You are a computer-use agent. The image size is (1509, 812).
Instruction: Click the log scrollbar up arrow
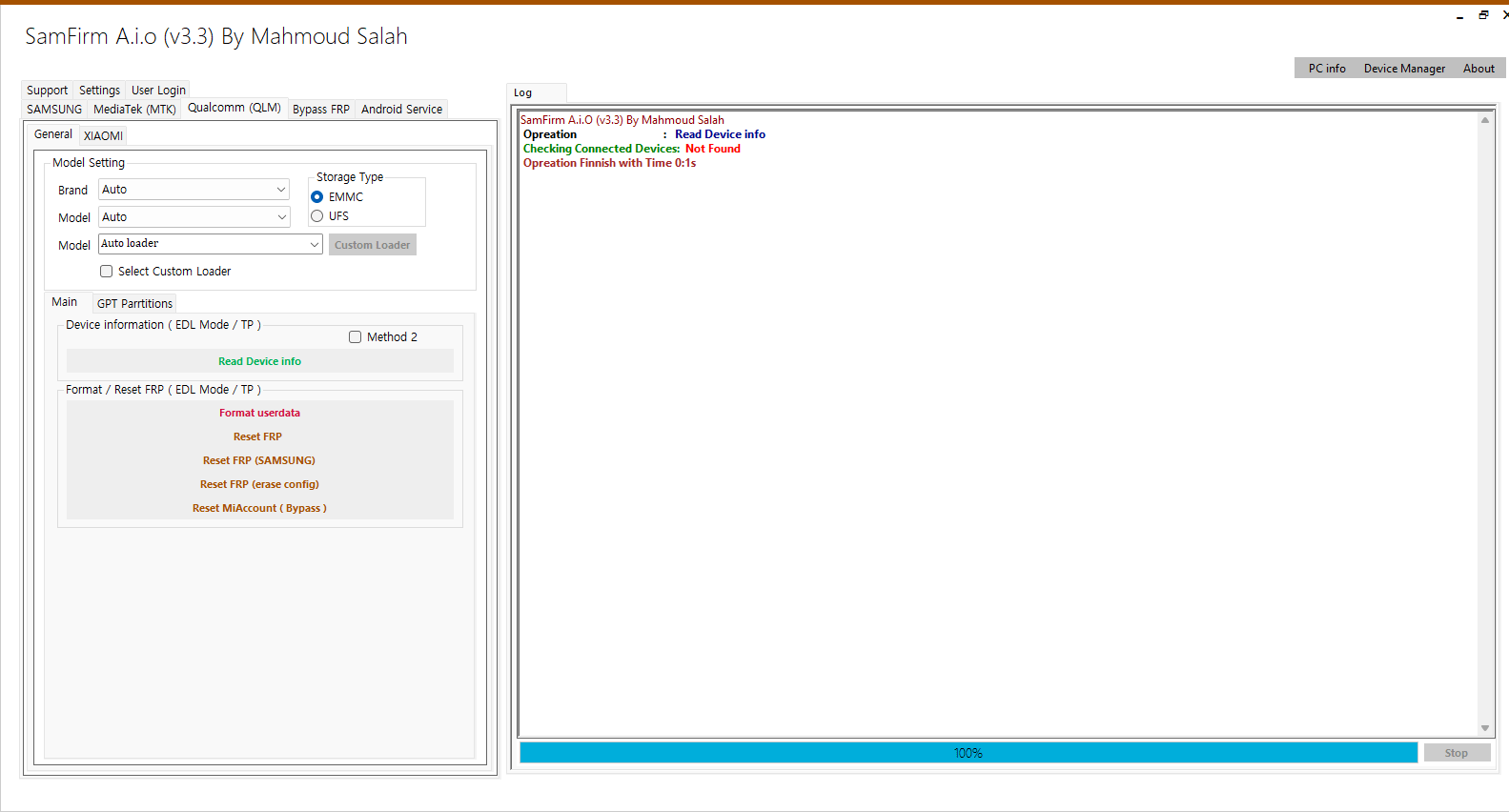(x=1485, y=120)
